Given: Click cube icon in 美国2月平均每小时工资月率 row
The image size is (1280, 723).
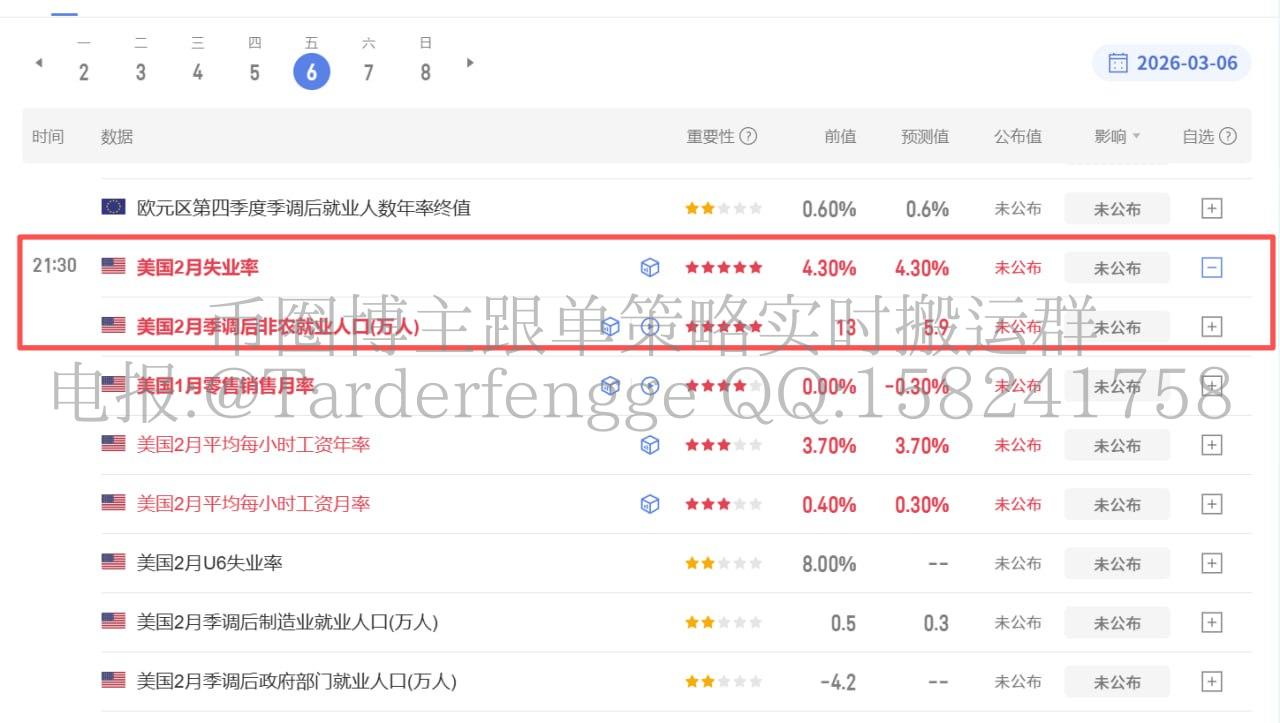Looking at the screenshot, I should coord(650,504).
